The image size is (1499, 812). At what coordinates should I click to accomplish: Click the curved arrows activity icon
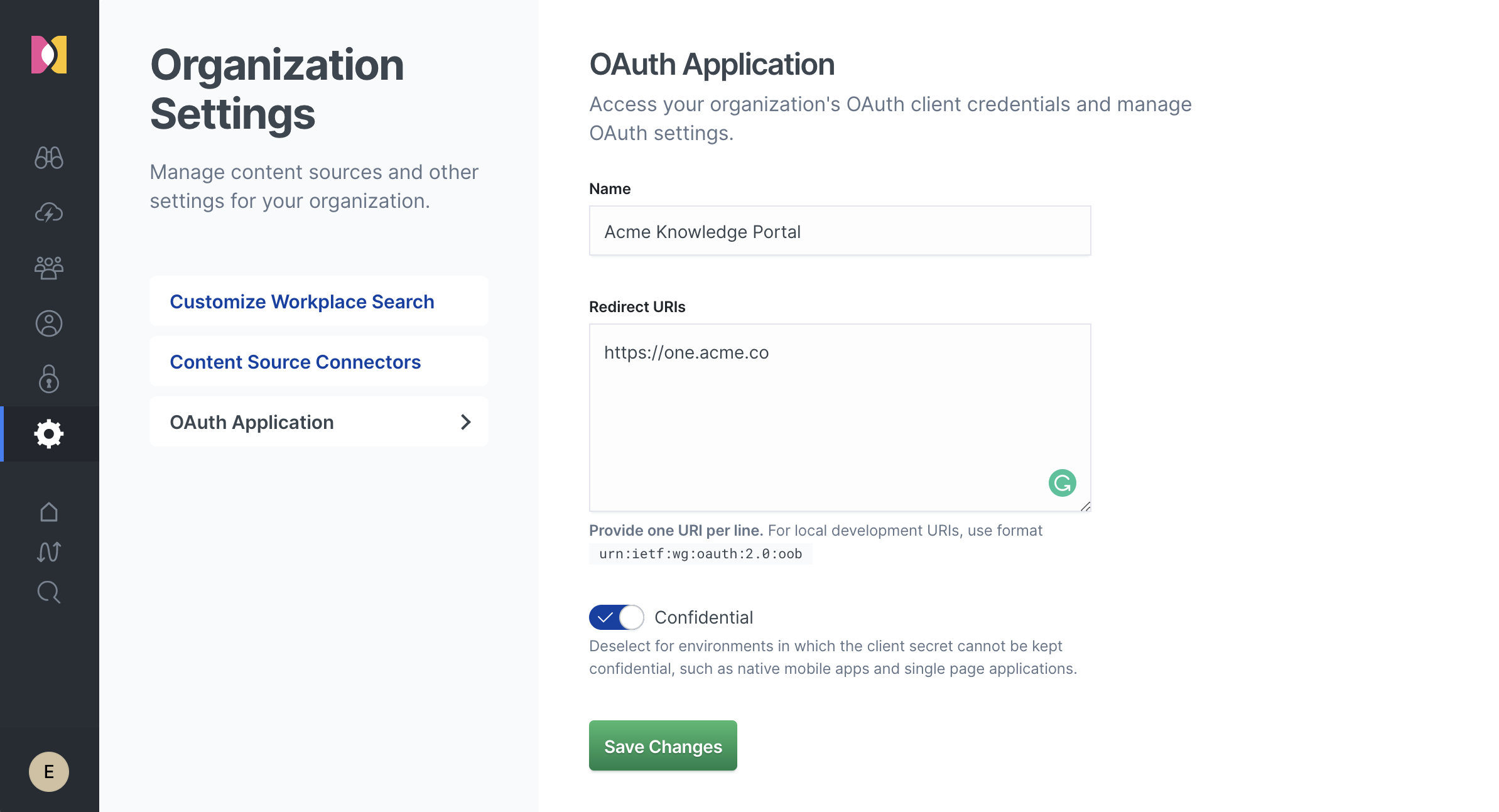click(x=49, y=552)
